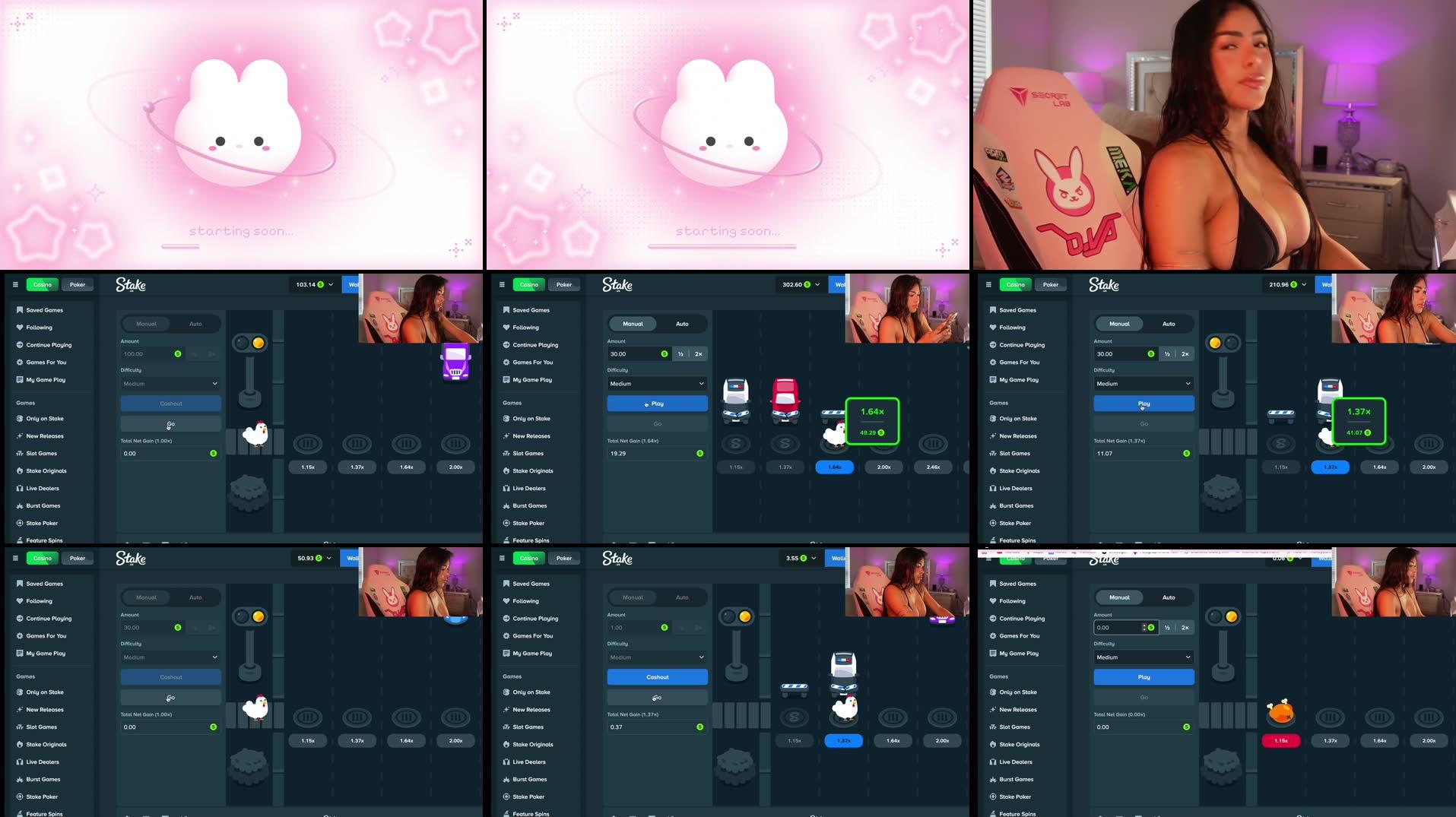The width and height of the screenshot is (1456, 817).
Task: Click Continue Playing icon in 210.96 panel
Action: pyautogui.click(x=993, y=345)
